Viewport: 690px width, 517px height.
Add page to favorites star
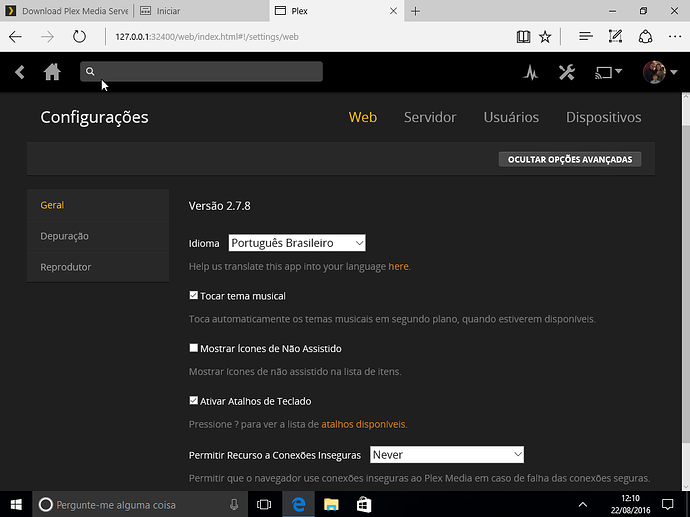545,37
